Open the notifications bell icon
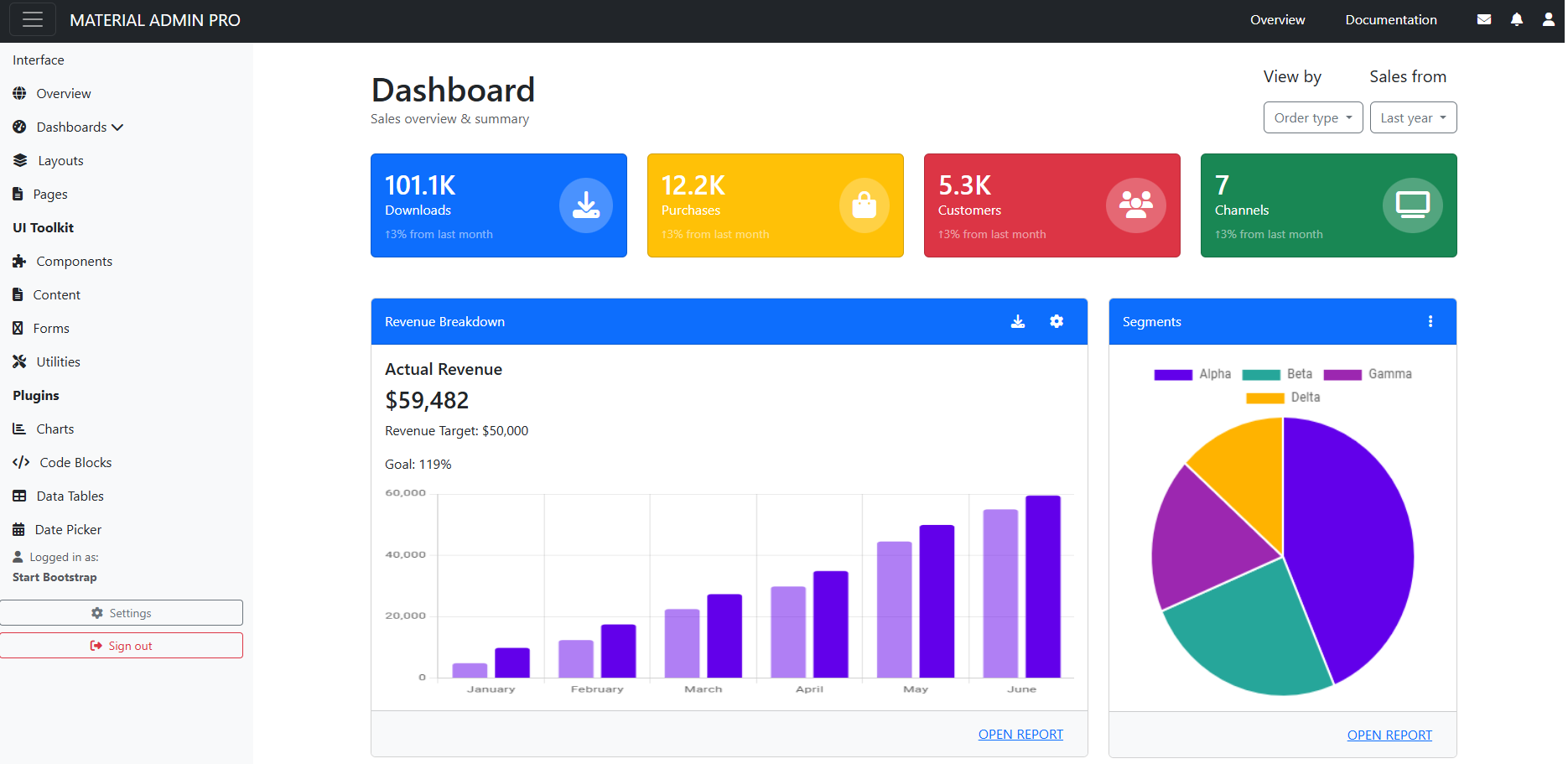 tap(1517, 19)
